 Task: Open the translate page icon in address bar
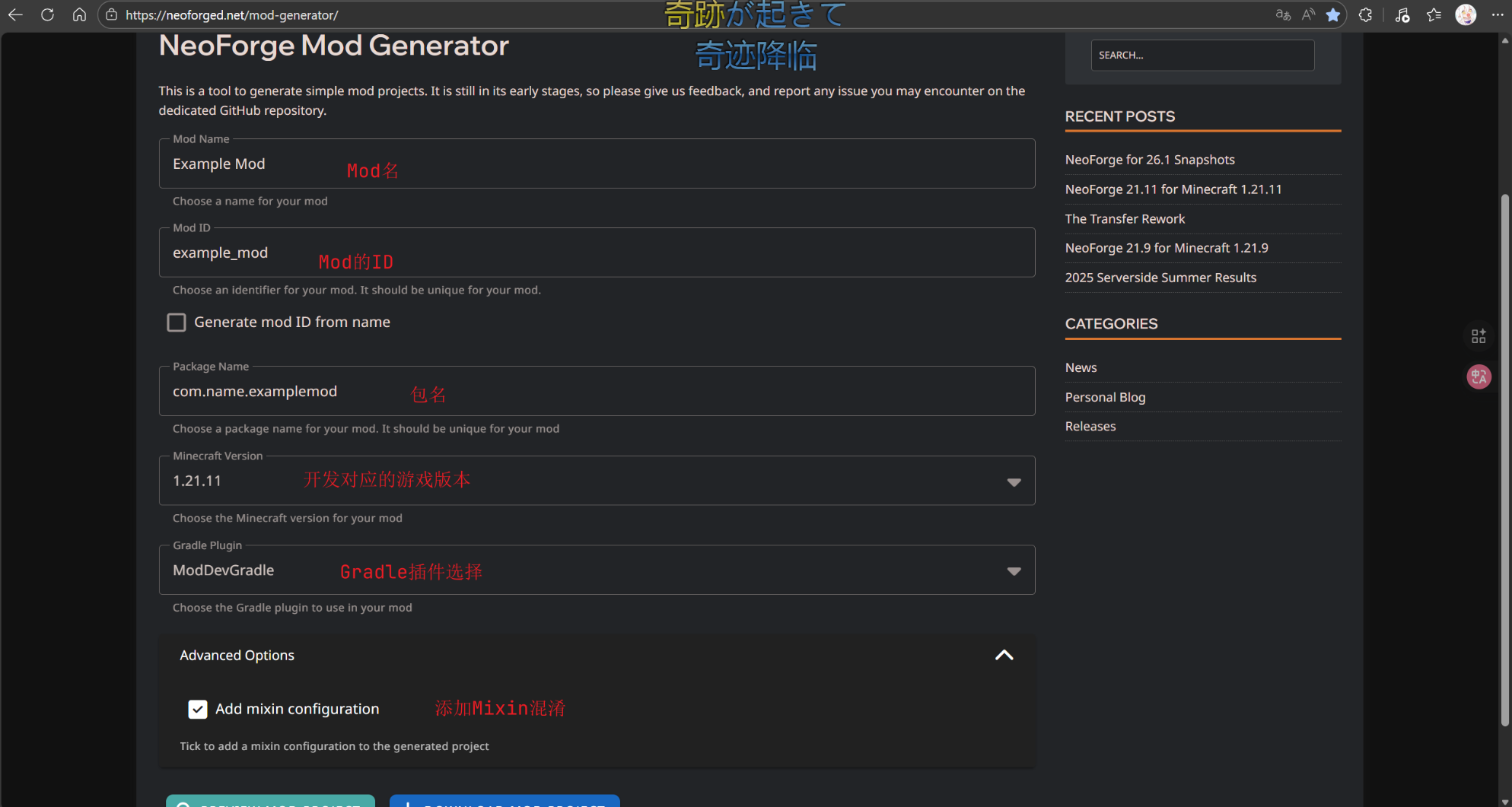coord(1283,14)
